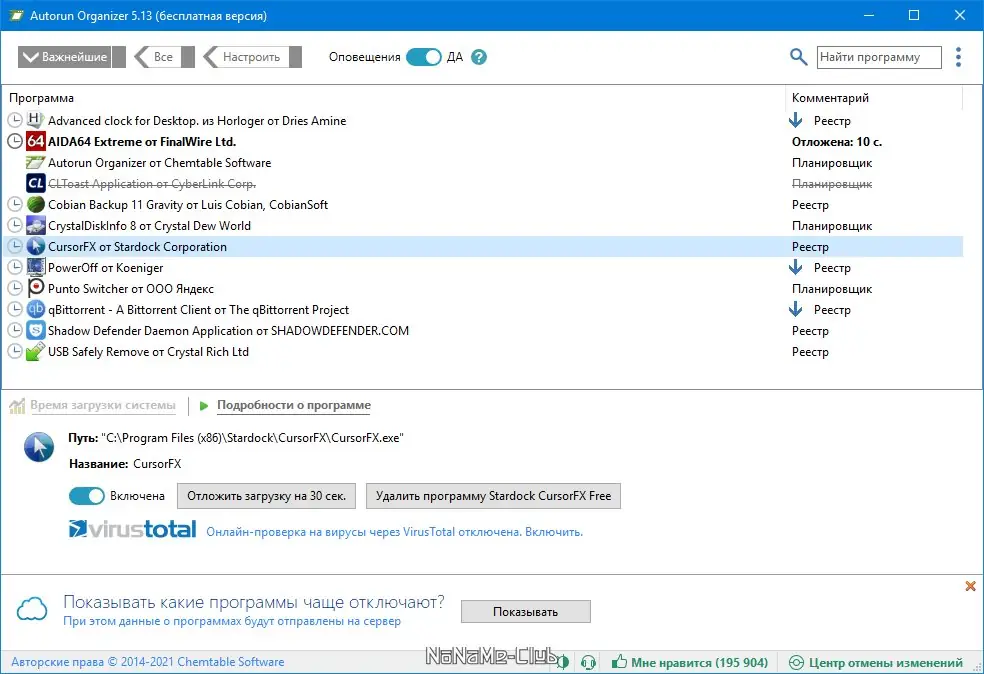Click the Реестр comment in USB Safely Remove row

point(810,352)
